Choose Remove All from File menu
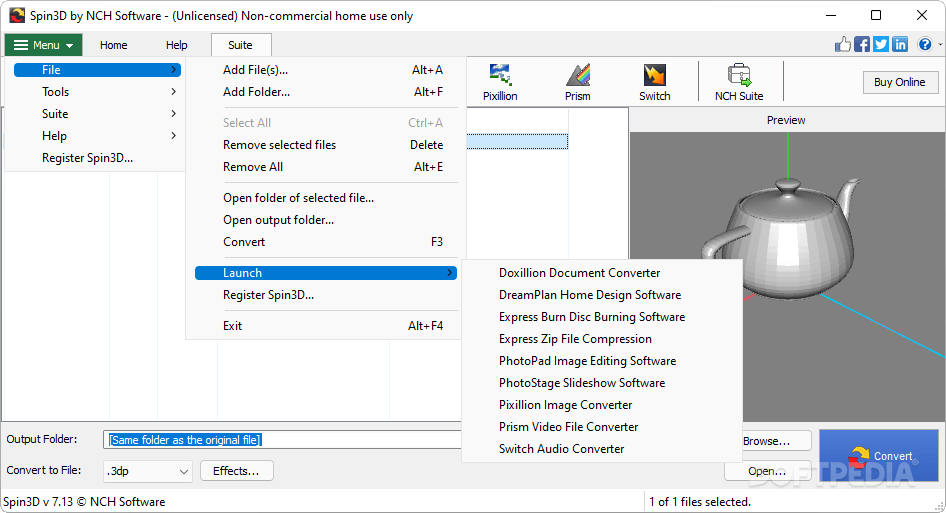Viewport: 946px width, 513px height. 326,167
